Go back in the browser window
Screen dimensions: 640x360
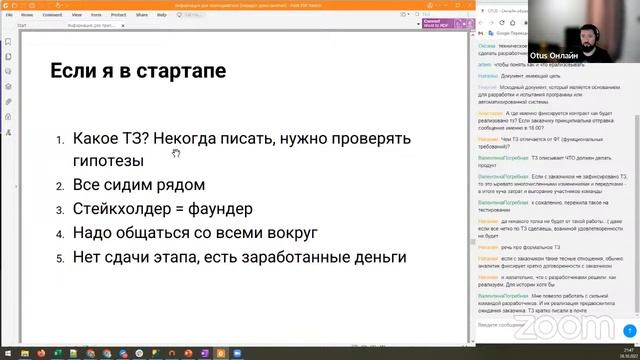481,23
